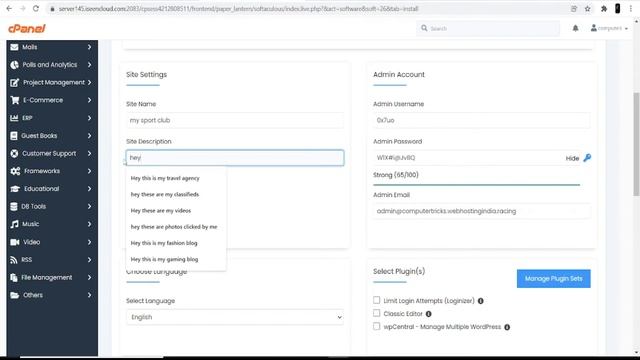640x360 pixels.
Task: Open notifications bell icon in header
Action: [x=575, y=28]
